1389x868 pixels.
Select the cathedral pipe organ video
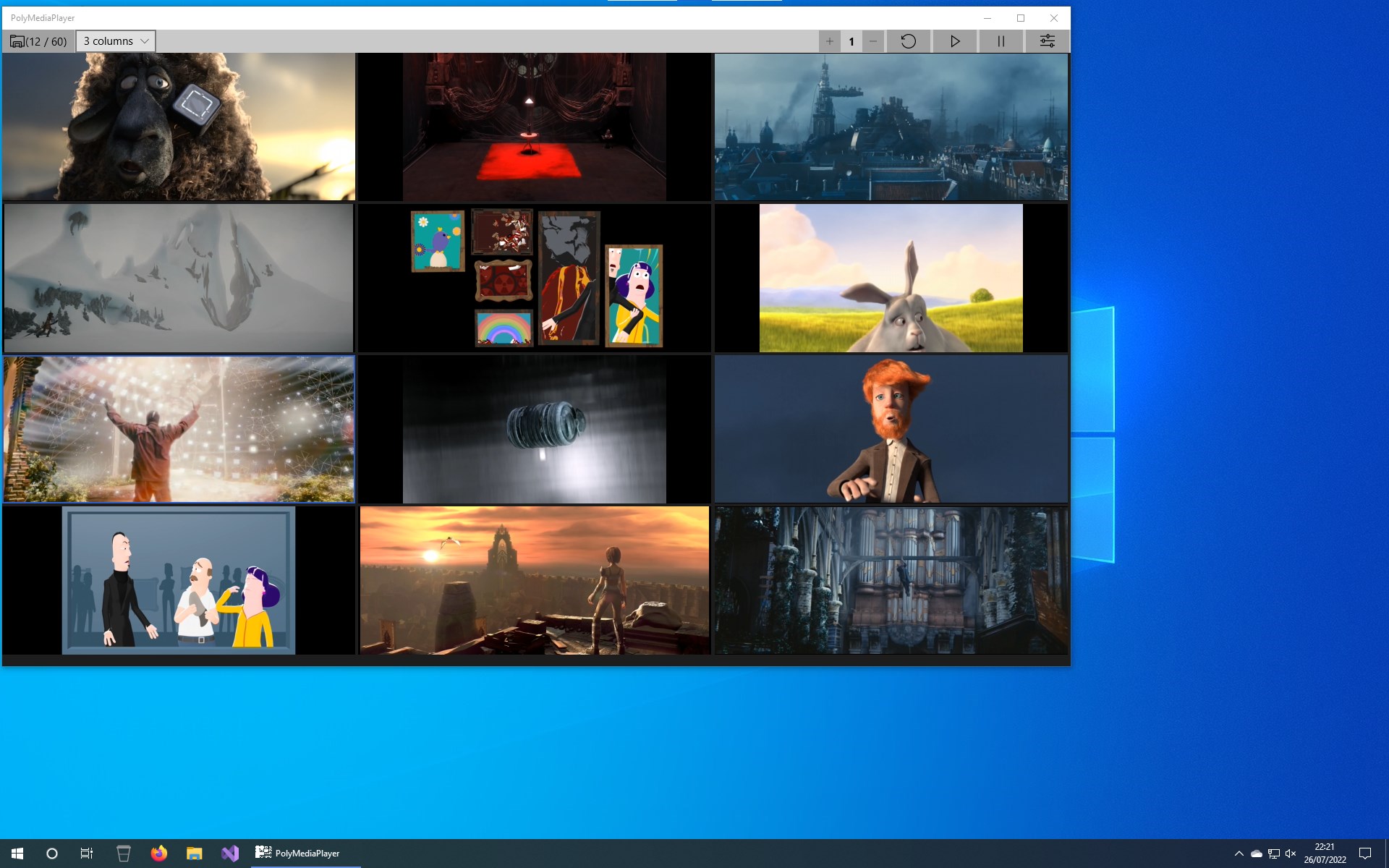click(x=891, y=580)
